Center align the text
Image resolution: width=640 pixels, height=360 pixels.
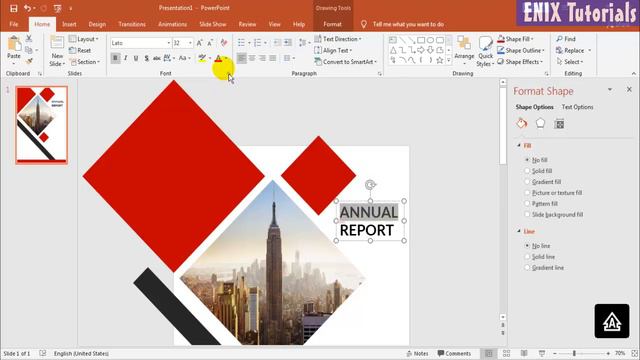click(x=252, y=58)
